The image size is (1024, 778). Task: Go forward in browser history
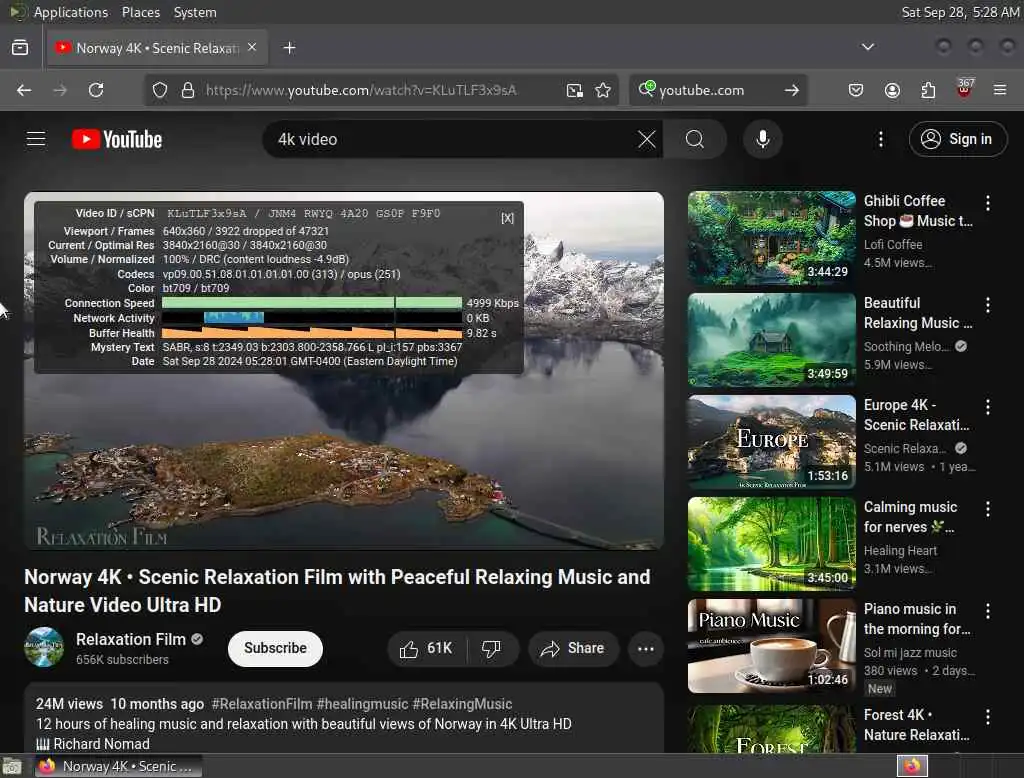pos(60,90)
